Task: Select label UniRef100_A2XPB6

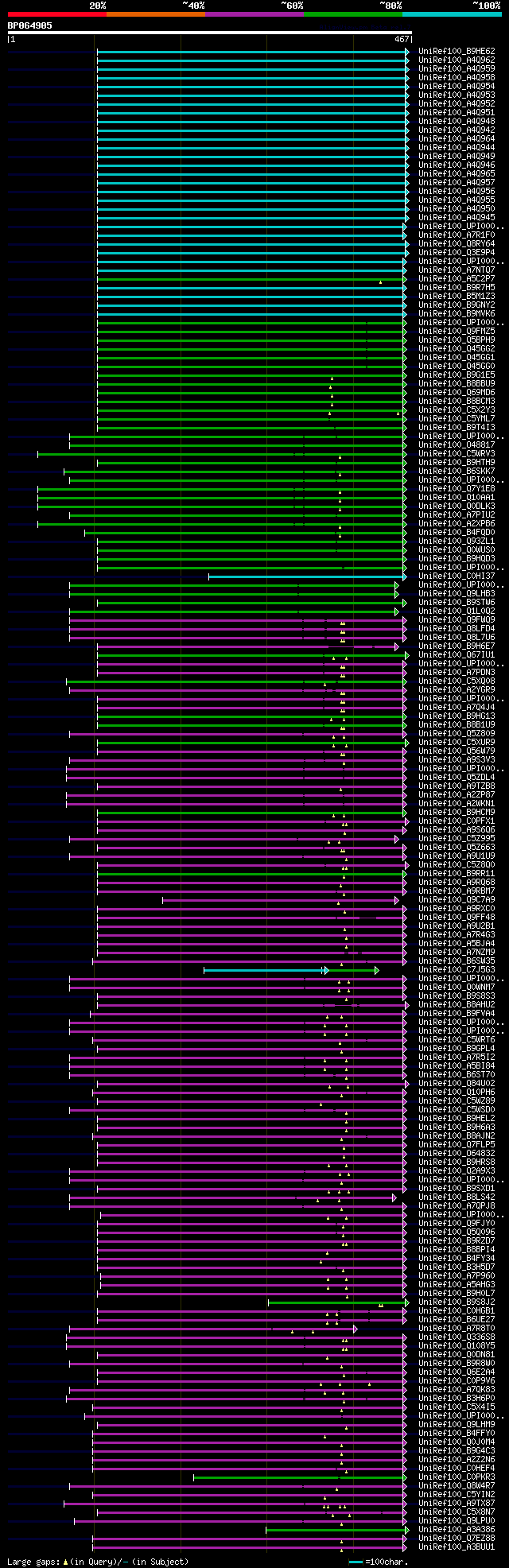Action: 457,523
